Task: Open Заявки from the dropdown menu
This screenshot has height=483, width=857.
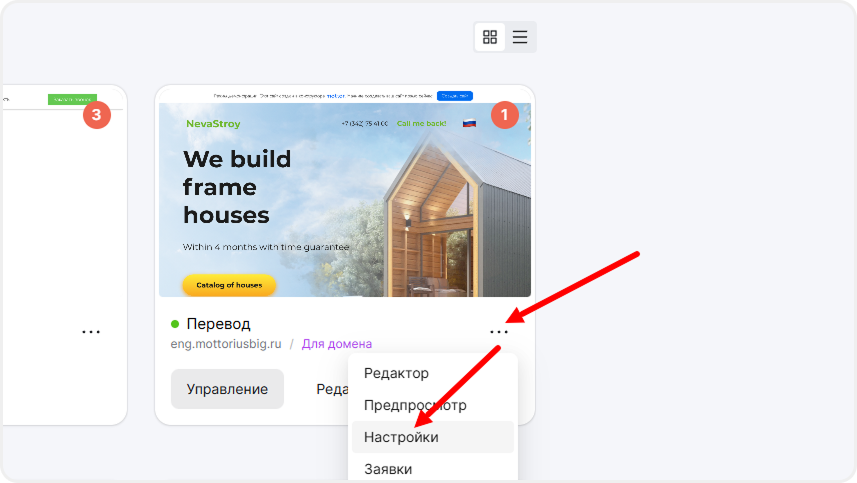Action: (388, 468)
